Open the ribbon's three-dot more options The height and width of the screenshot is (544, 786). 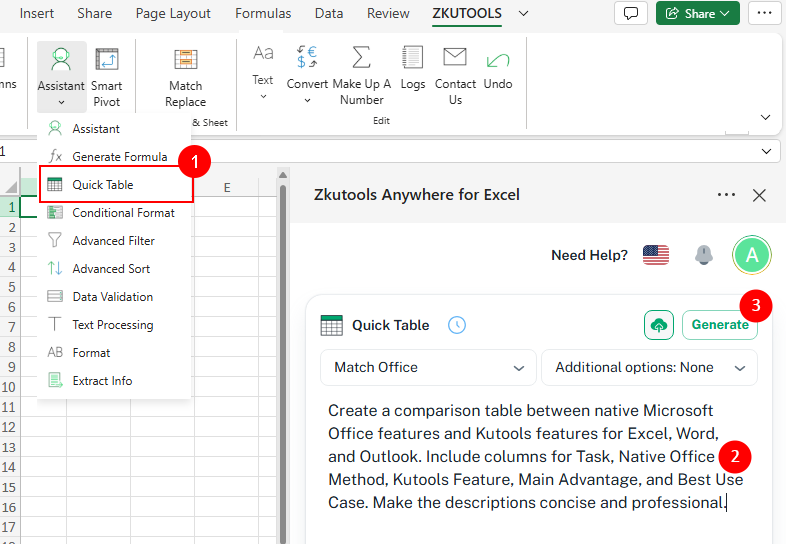(764, 13)
